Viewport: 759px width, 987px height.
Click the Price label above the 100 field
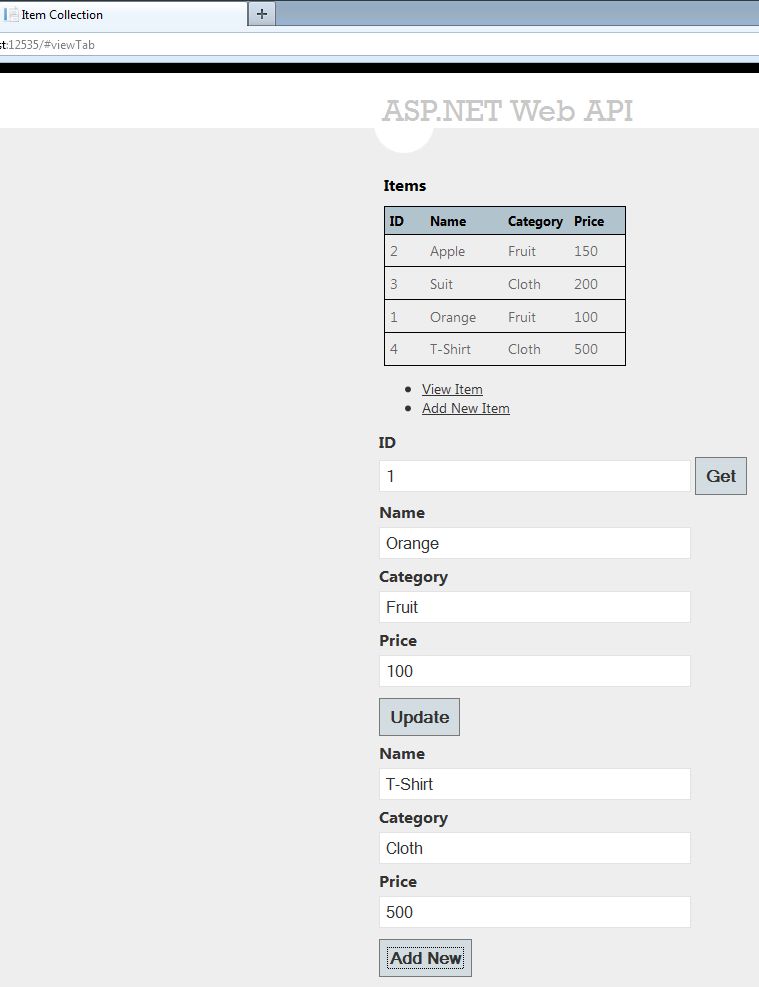[398, 641]
